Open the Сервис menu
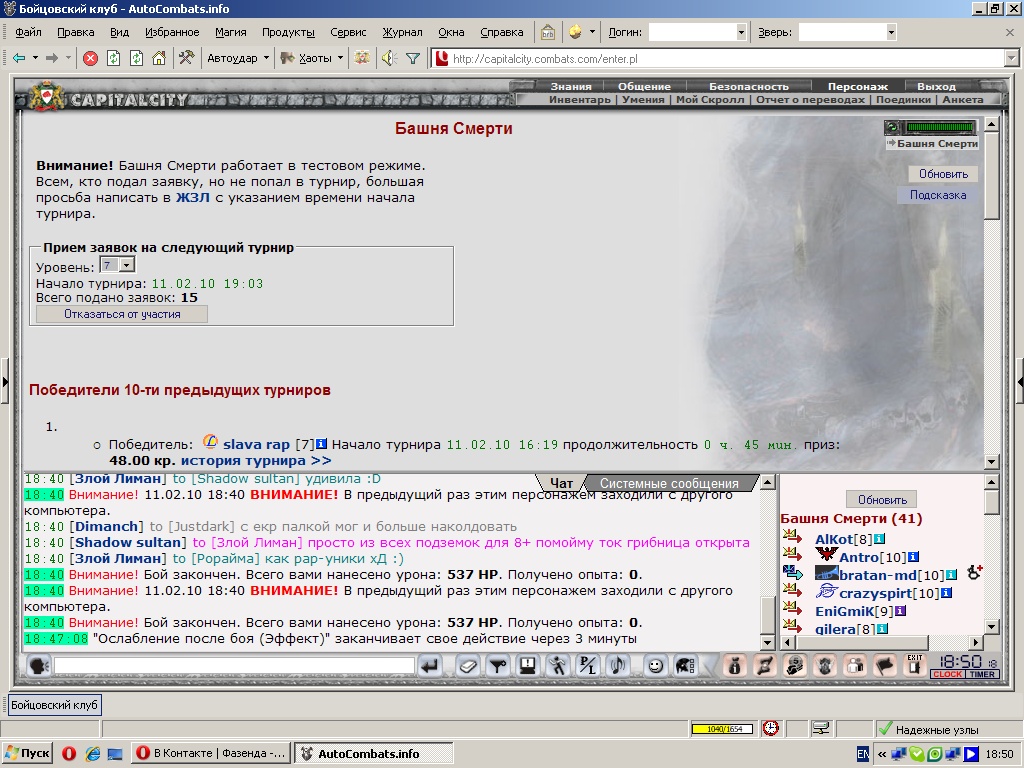1024x768 pixels. click(x=348, y=32)
